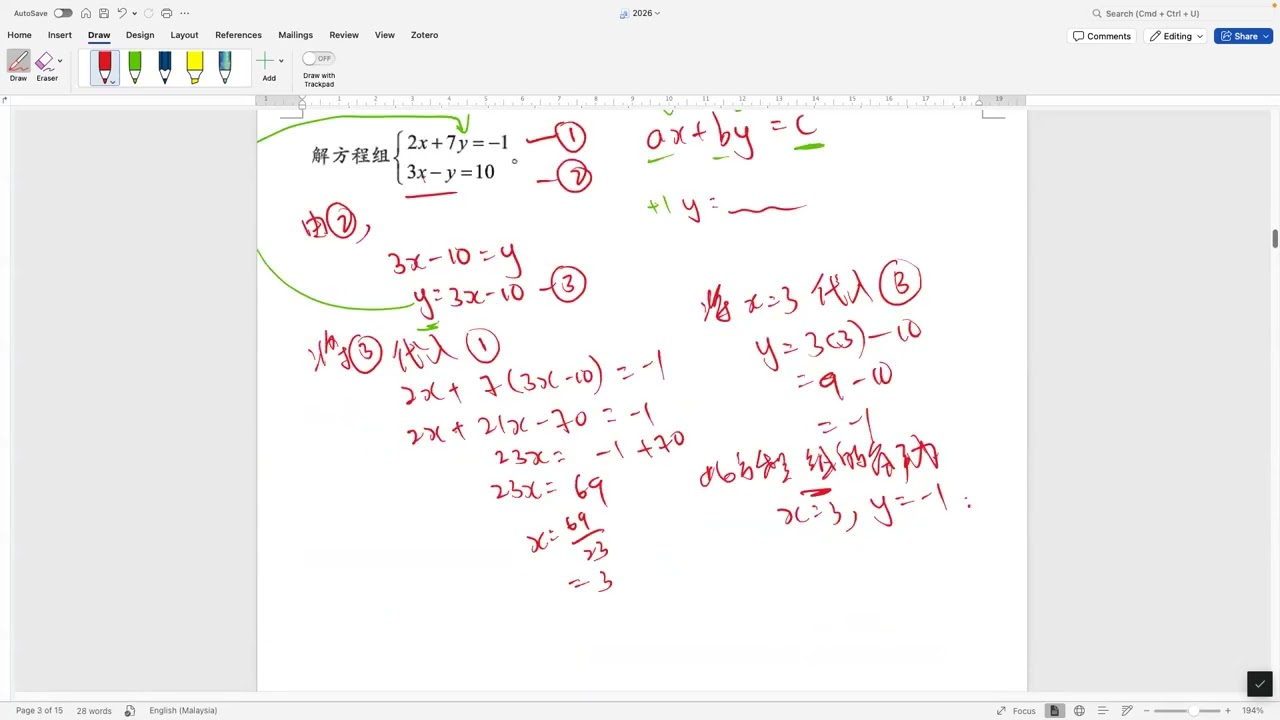Enter Focus mode
Screen dimensions: 1280x720
pos(1016,710)
